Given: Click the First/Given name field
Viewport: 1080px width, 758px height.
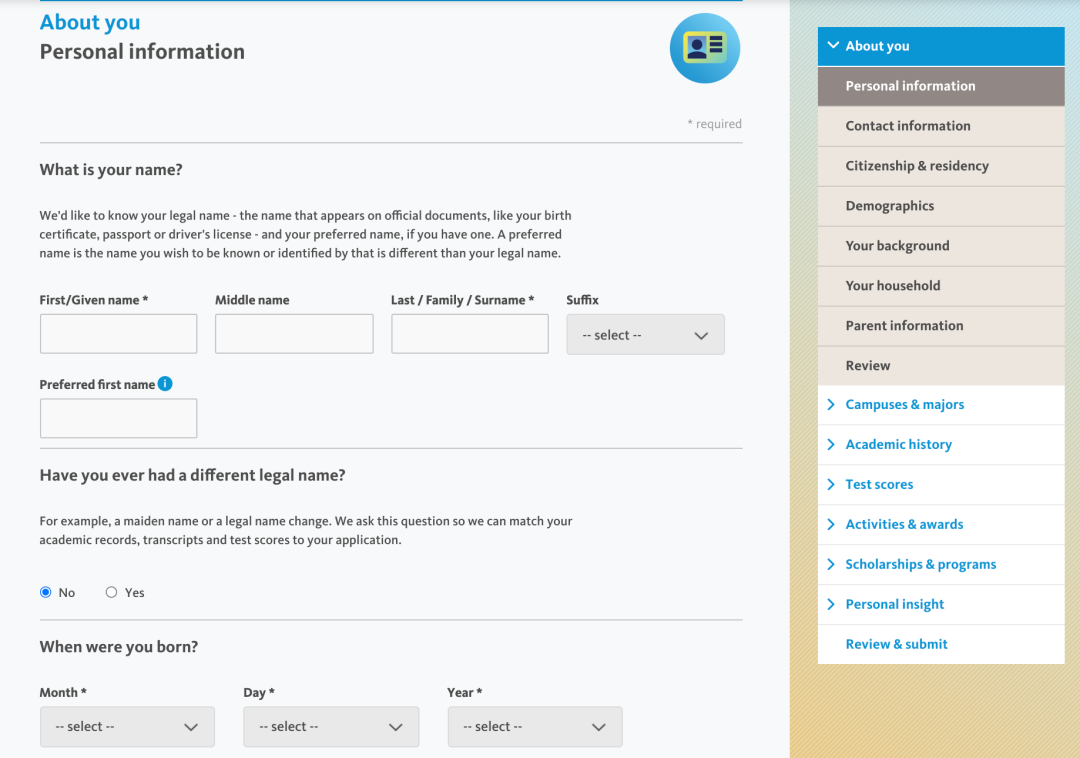Looking at the screenshot, I should 118,334.
